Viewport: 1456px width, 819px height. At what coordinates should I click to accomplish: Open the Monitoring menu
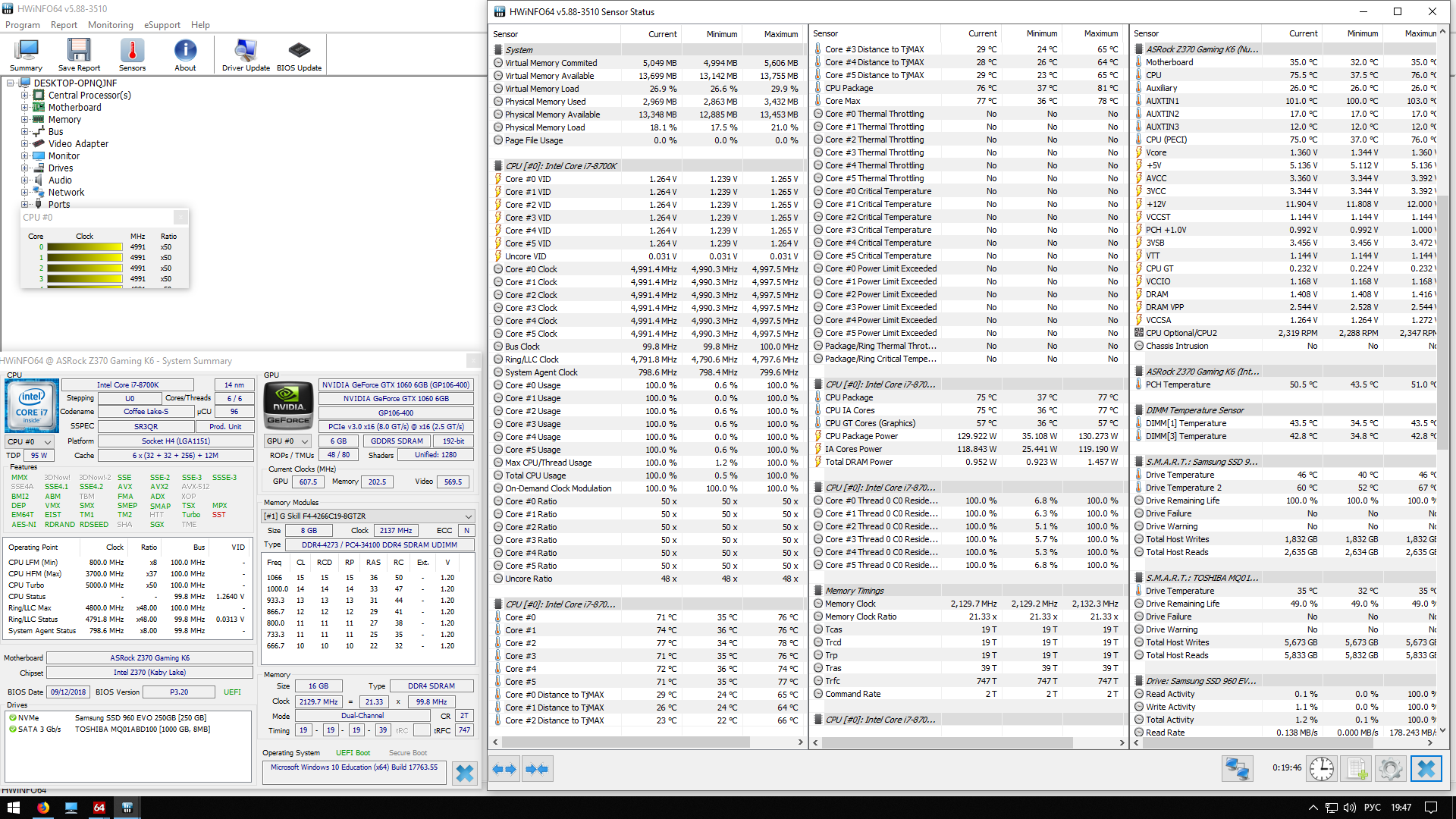click(x=110, y=25)
